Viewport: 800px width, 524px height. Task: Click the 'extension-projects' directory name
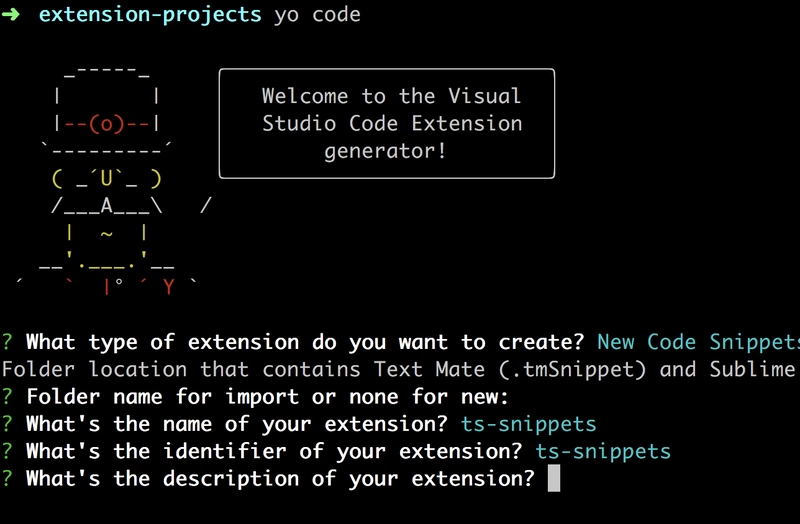(150, 15)
